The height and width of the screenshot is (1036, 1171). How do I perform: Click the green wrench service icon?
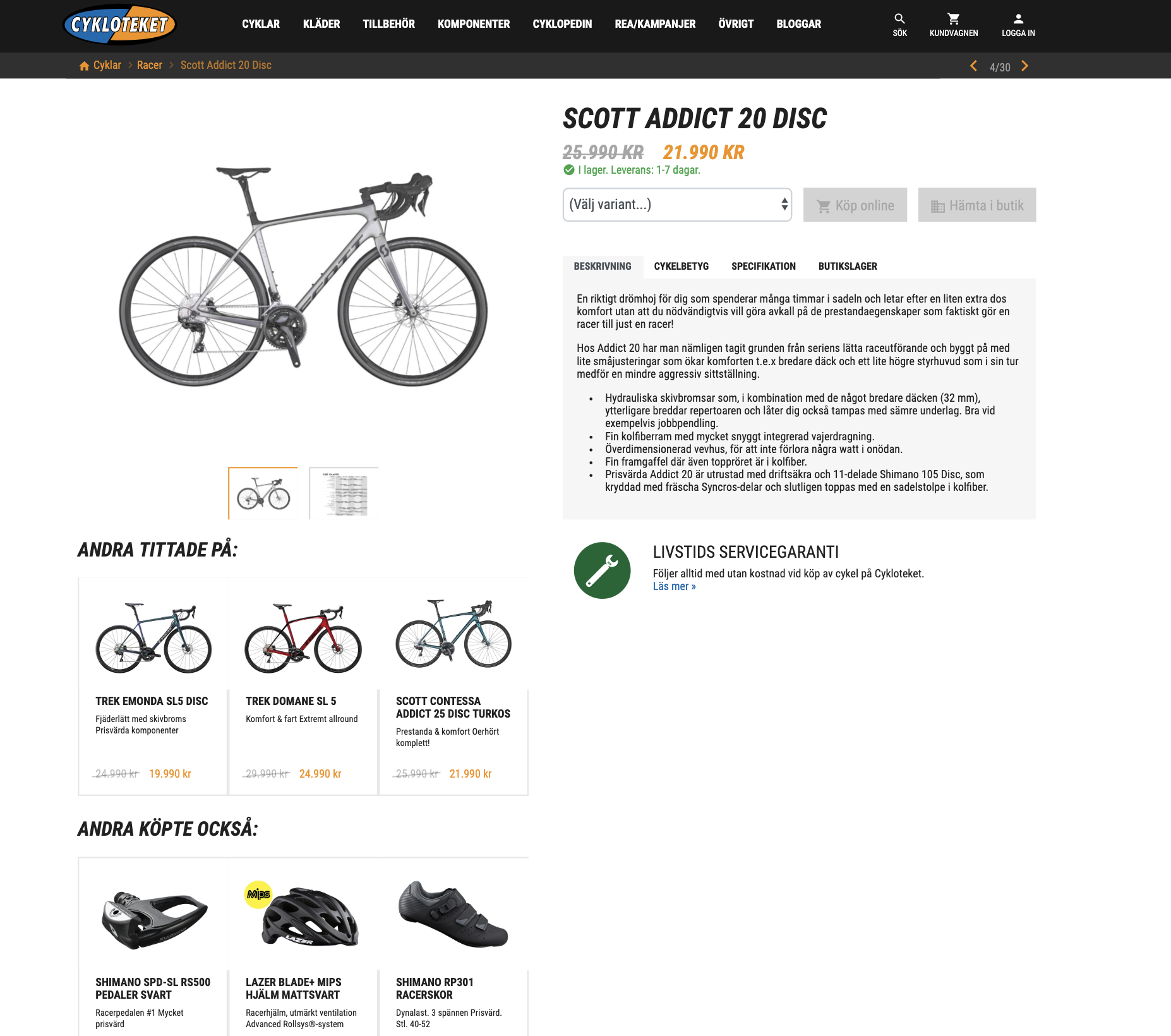pyautogui.click(x=602, y=570)
